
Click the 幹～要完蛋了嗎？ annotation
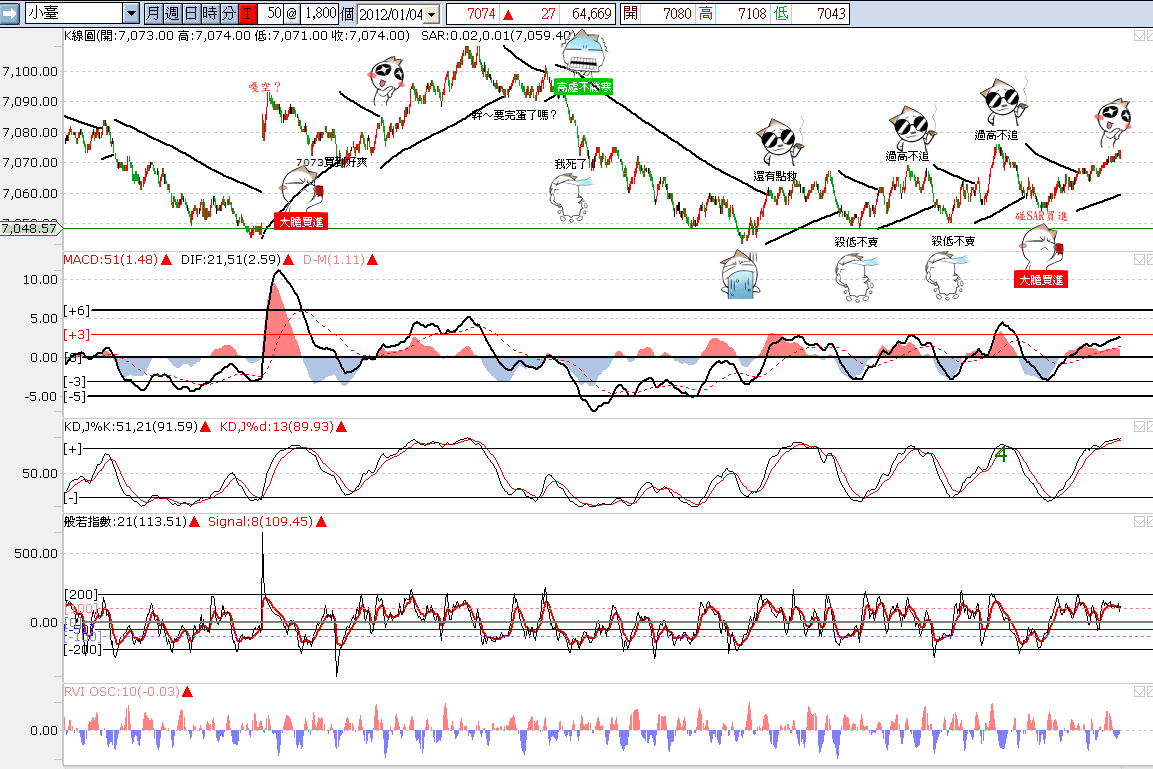[x=515, y=115]
